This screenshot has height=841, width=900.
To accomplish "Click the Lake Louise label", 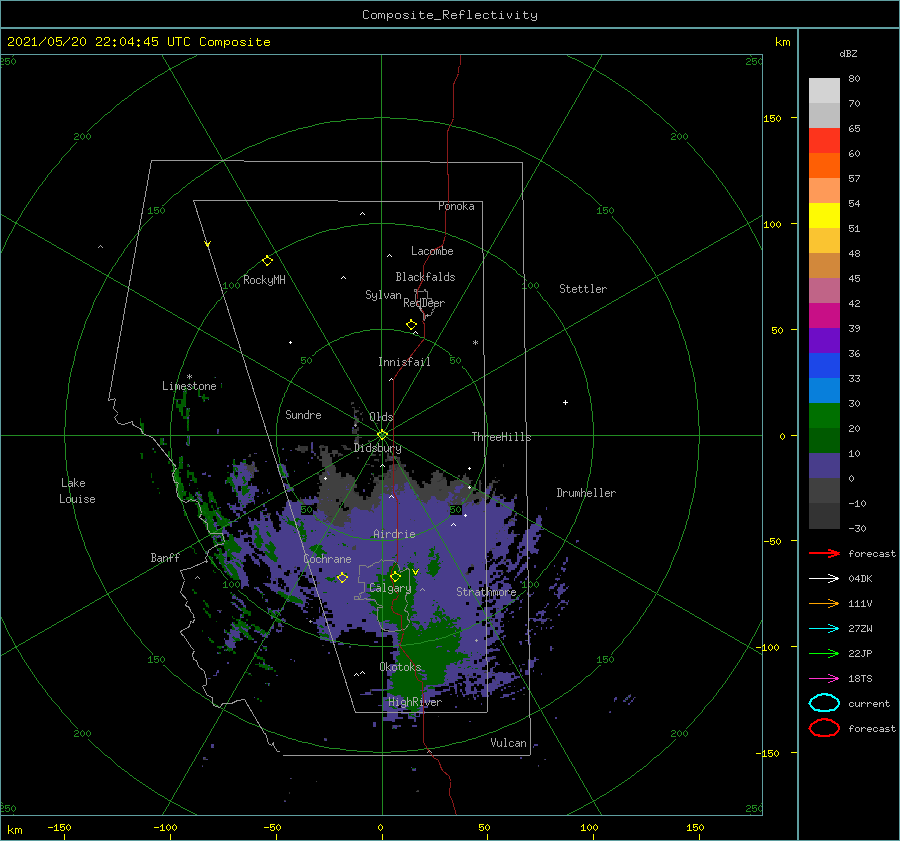I will (77, 491).
